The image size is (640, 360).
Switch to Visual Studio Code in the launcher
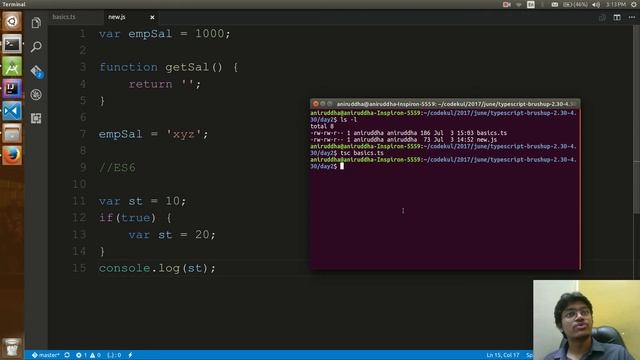tap(12, 111)
